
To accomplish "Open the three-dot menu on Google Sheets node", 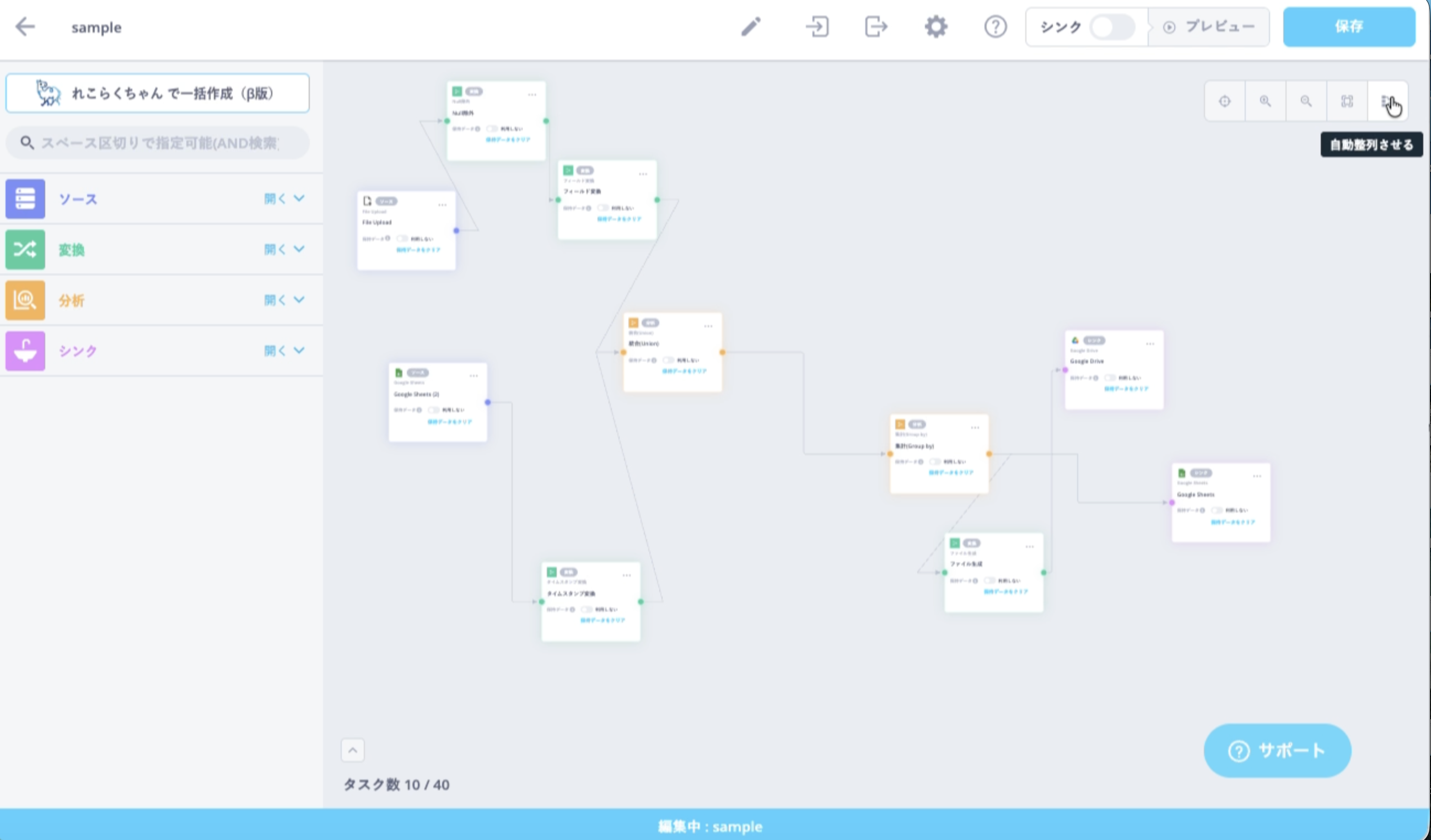I will [1257, 476].
